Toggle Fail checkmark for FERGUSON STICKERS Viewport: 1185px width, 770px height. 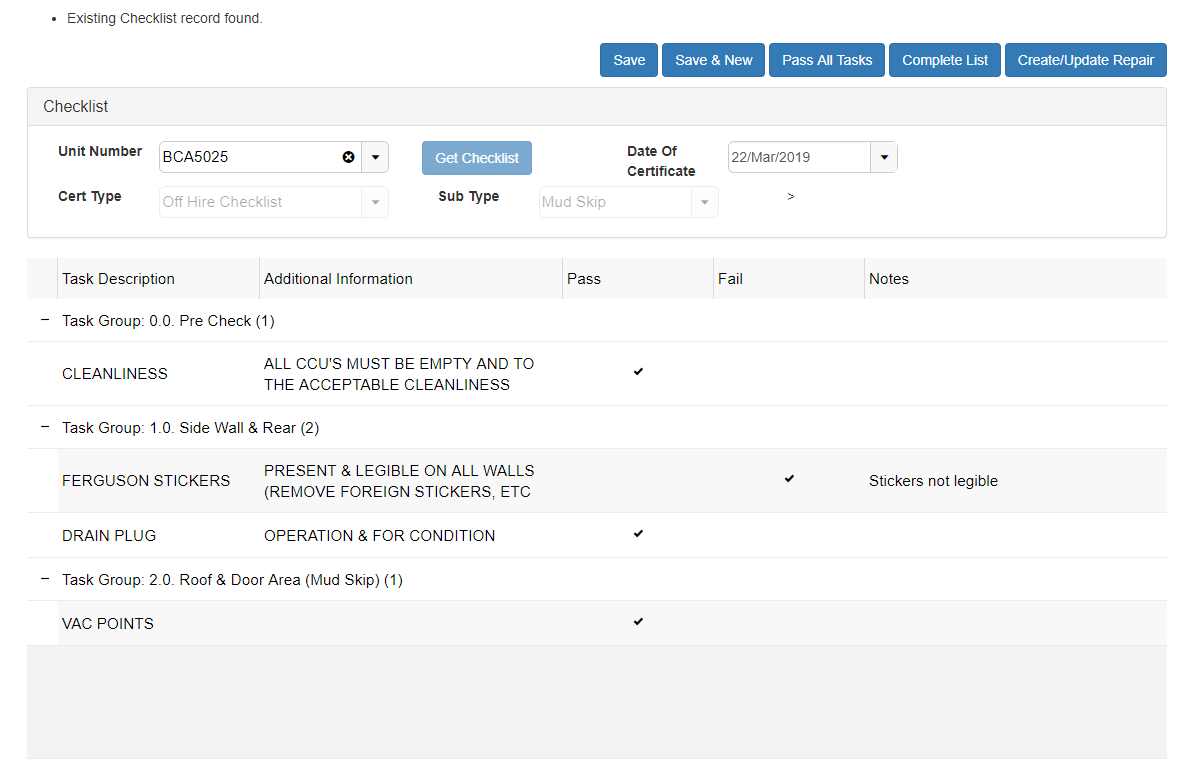(x=789, y=479)
